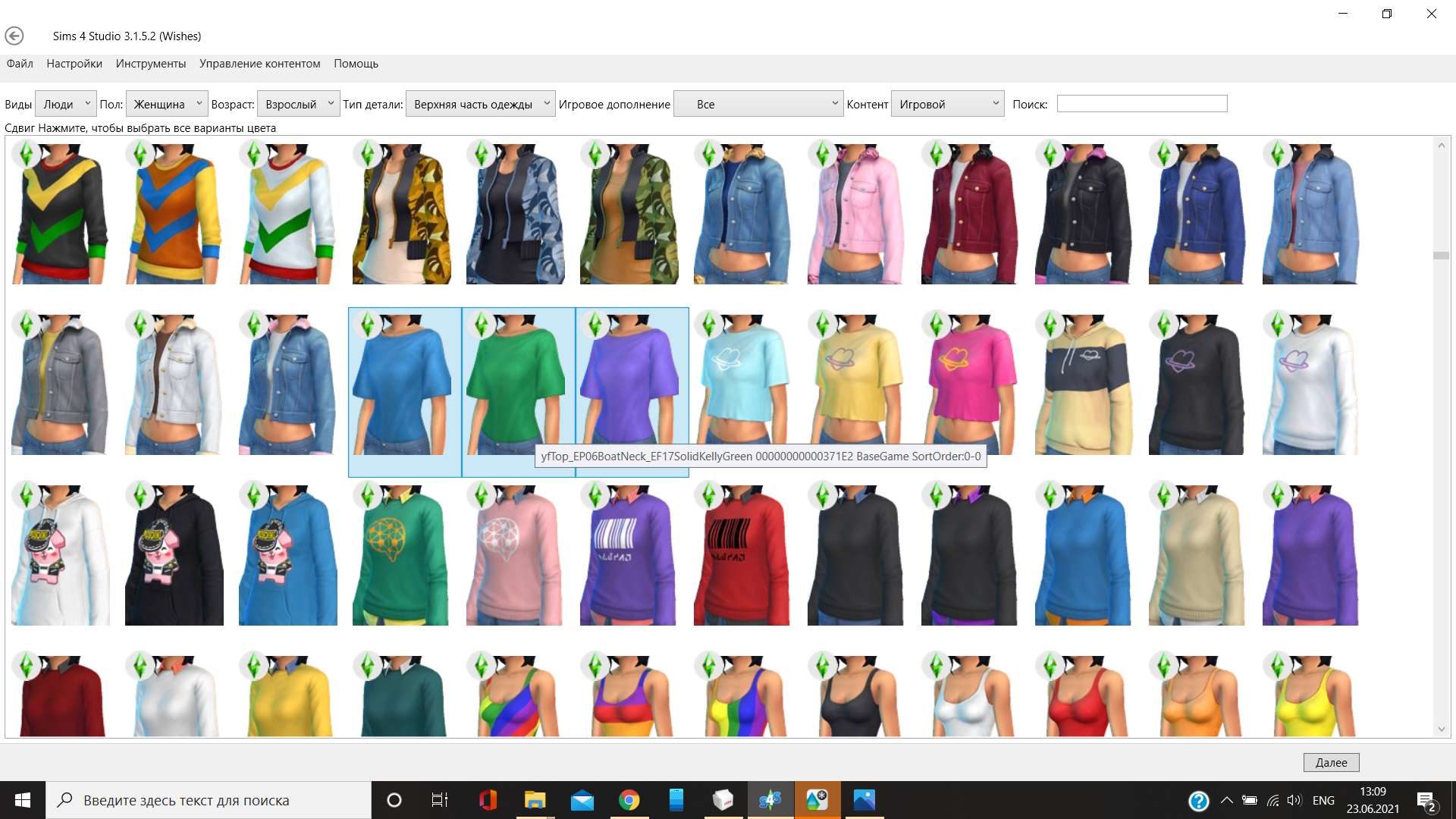Open File Explorer in taskbar

(x=535, y=800)
